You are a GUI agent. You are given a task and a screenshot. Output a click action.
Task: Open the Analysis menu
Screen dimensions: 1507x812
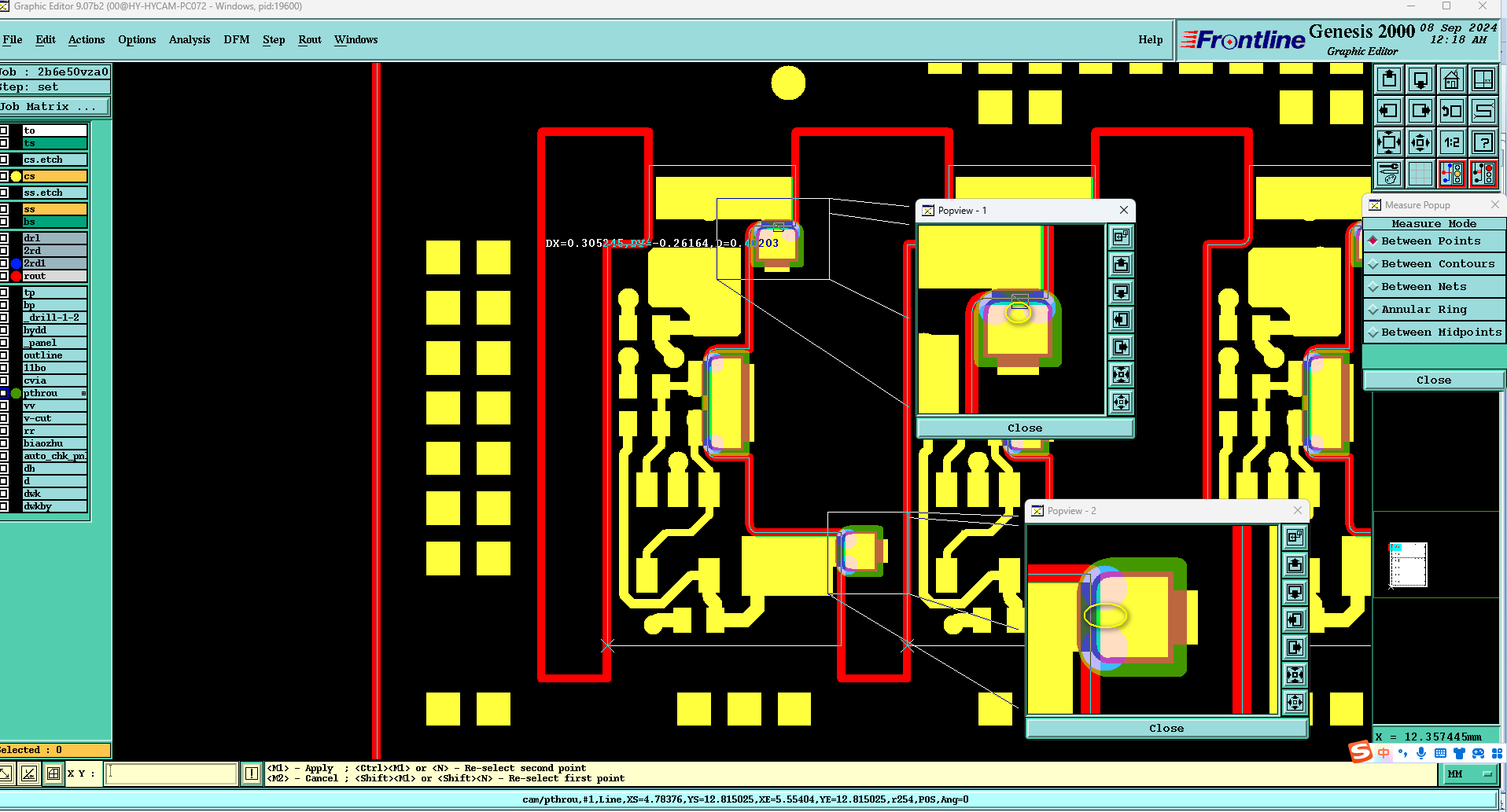[190, 39]
